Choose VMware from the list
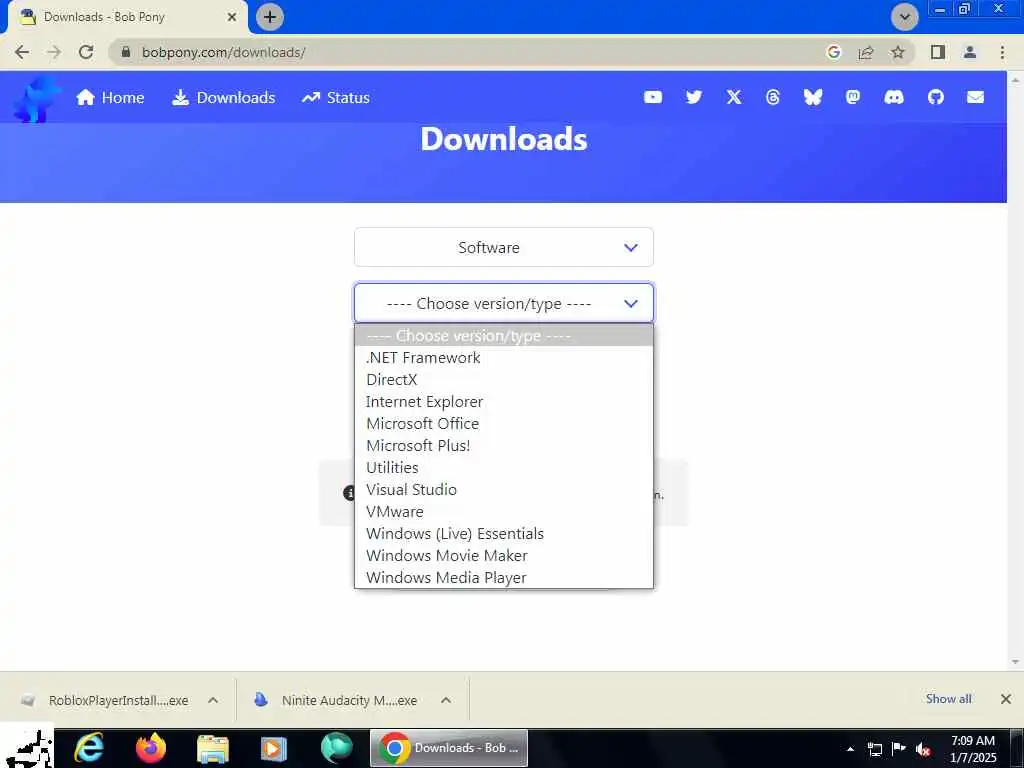1024x768 pixels. point(504,512)
